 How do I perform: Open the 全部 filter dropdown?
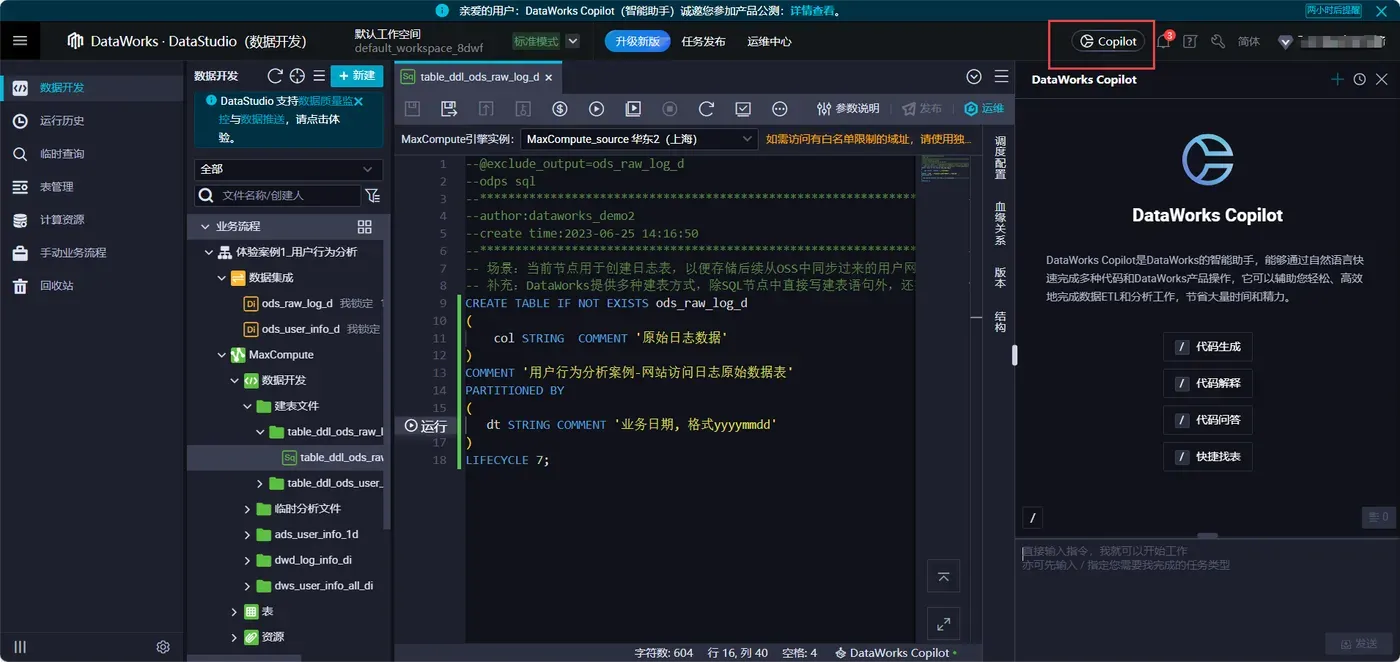pos(288,169)
